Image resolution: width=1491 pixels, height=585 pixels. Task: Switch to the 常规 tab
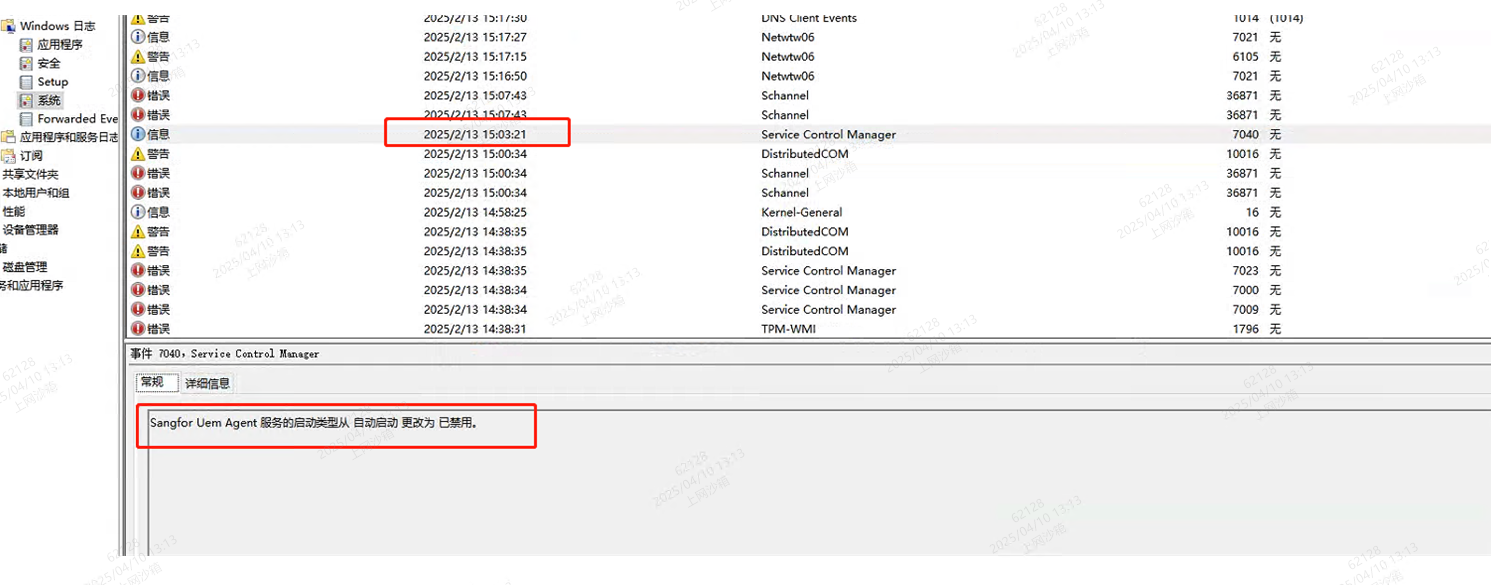pos(151,382)
